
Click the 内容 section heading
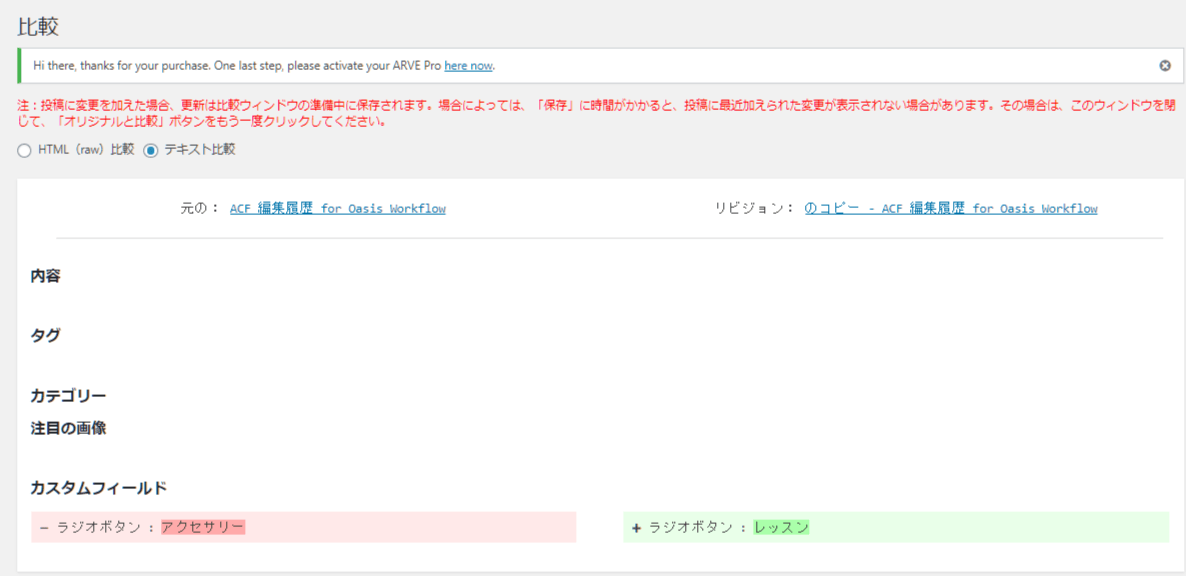coord(45,276)
